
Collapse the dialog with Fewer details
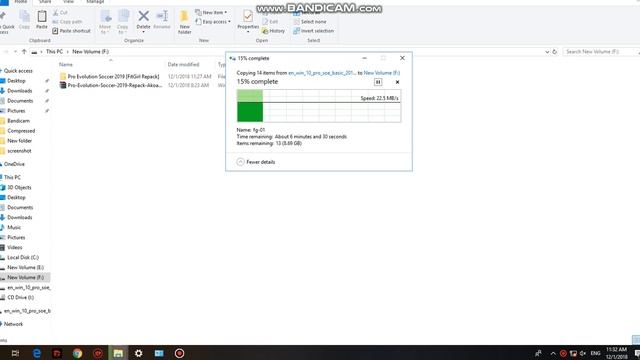(x=256, y=162)
